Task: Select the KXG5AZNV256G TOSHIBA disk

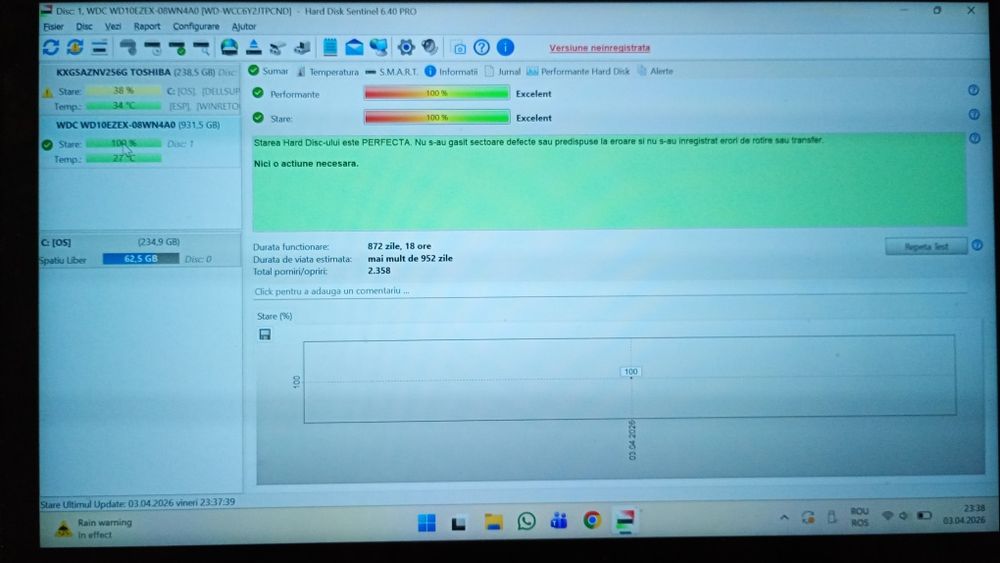Action: click(x=140, y=89)
